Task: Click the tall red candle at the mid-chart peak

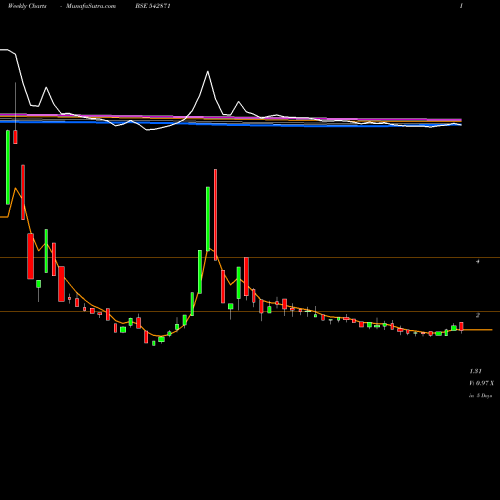Action: click(215, 215)
